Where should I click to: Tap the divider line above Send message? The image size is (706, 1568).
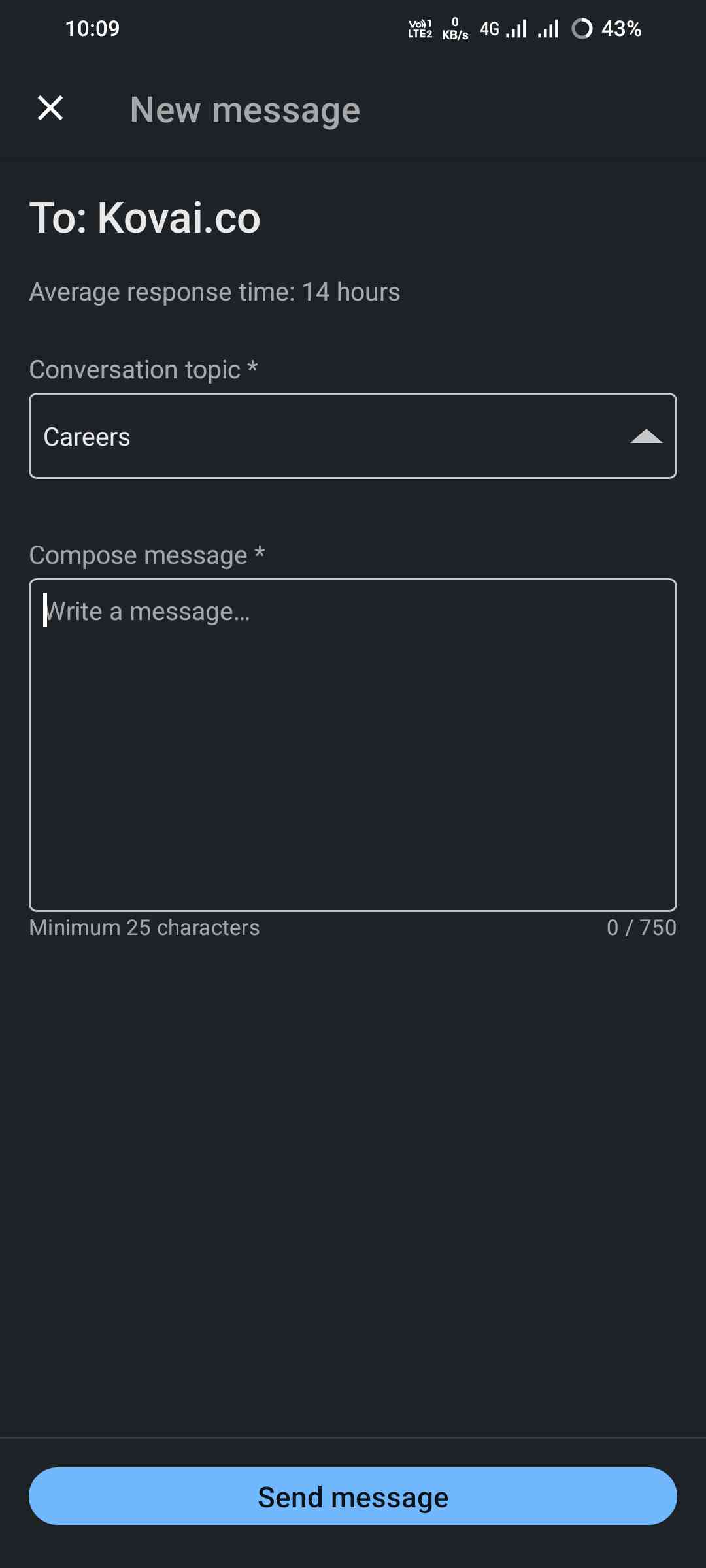click(353, 1437)
